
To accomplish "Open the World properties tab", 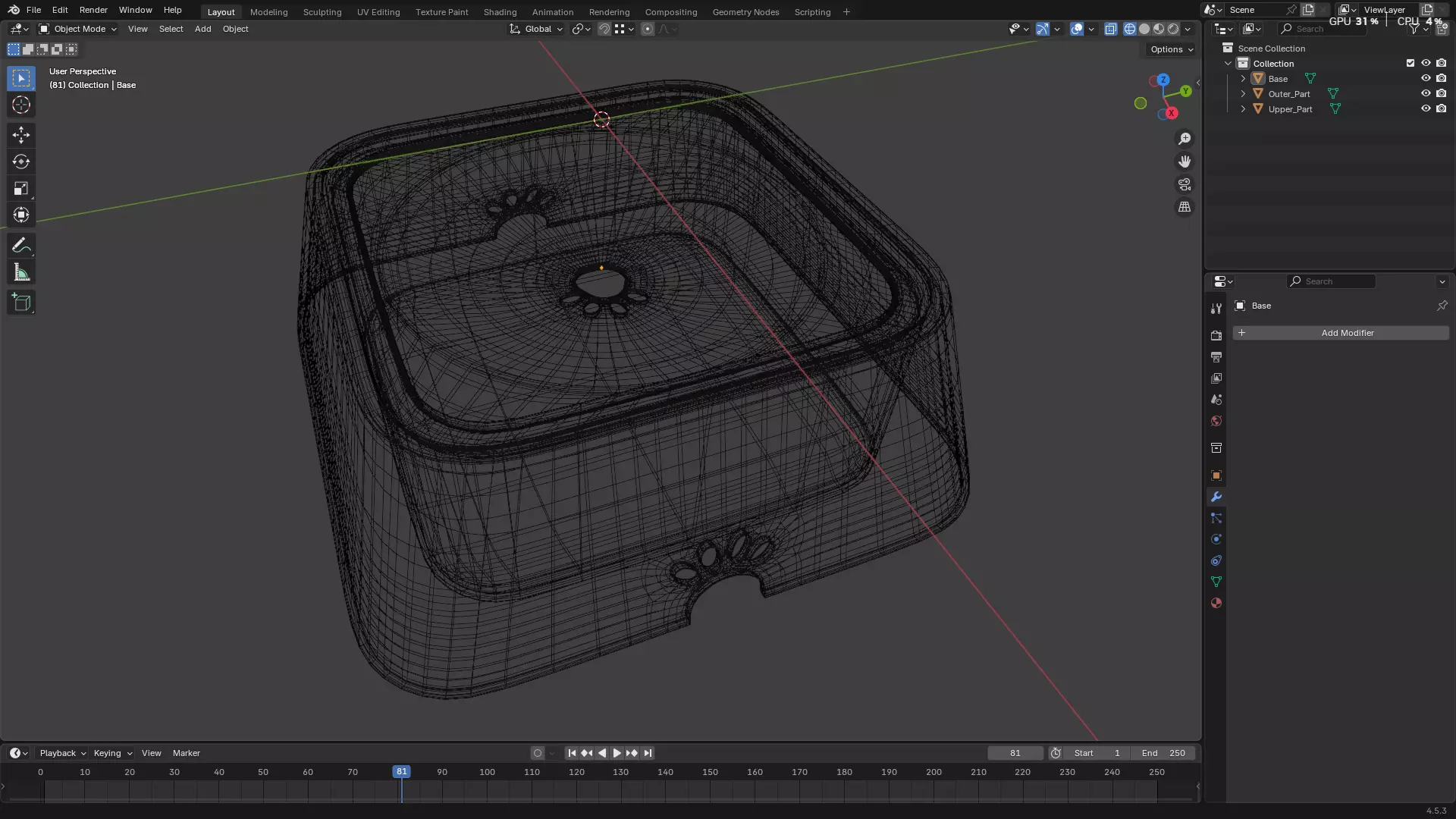I will (x=1216, y=421).
